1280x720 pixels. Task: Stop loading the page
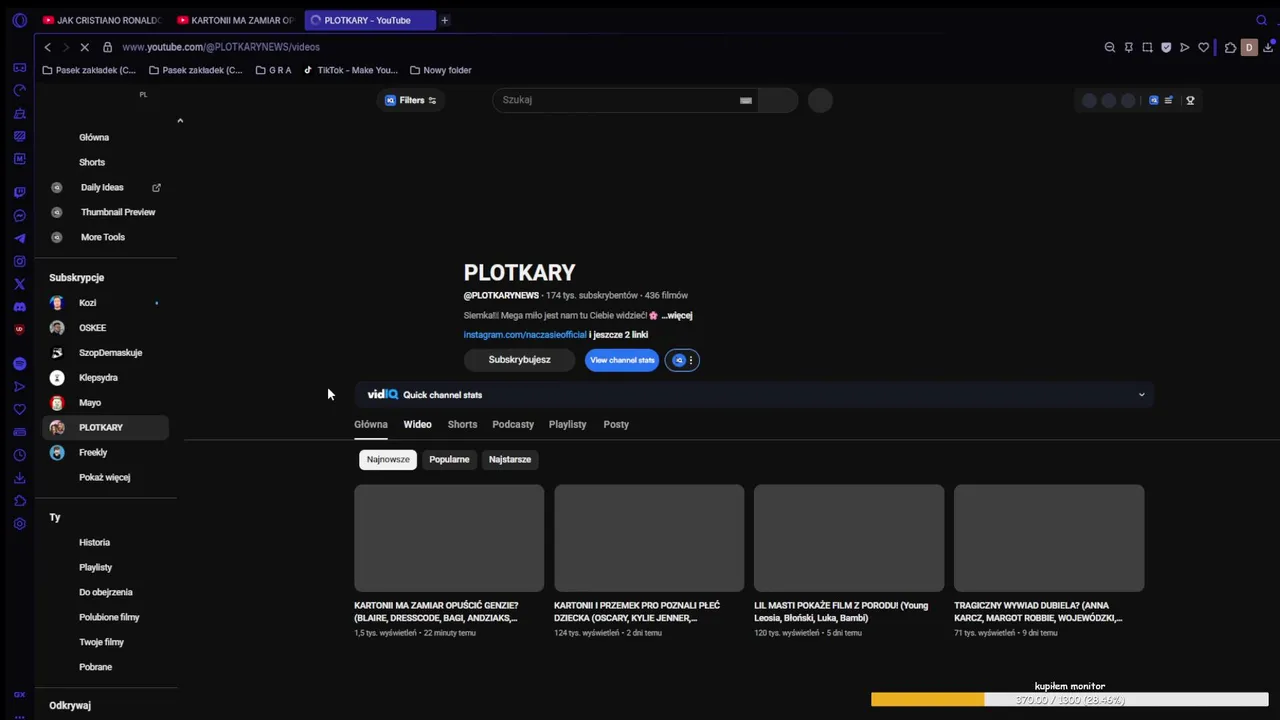(x=84, y=47)
